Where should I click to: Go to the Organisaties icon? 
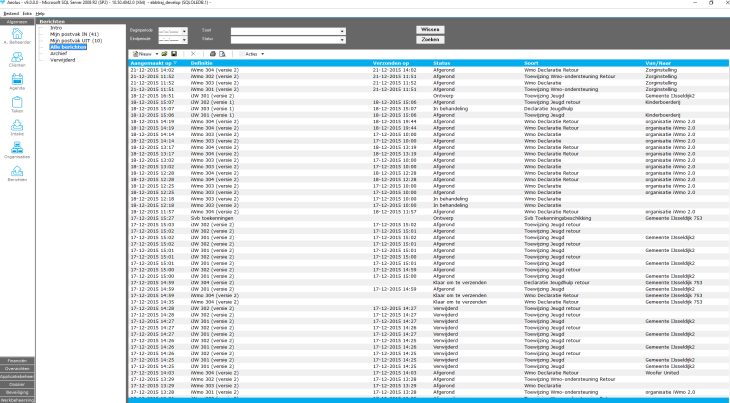pos(17,149)
